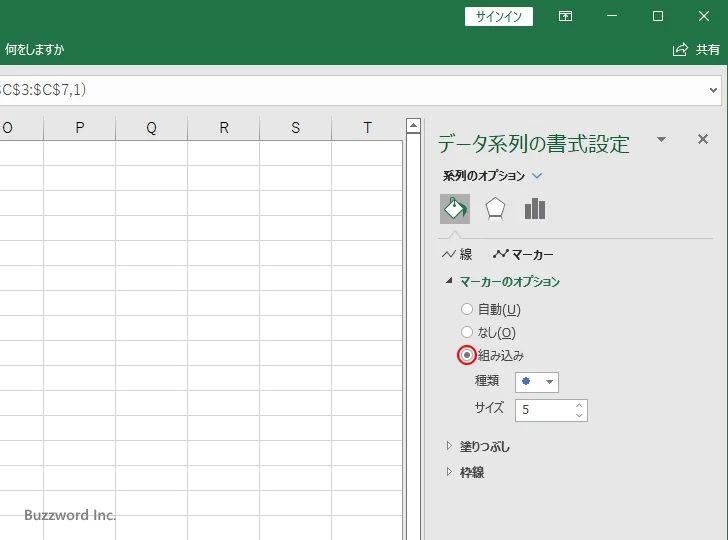Open the task pane options arrow
Screen dimensions: 728x540
coord(662,139)
